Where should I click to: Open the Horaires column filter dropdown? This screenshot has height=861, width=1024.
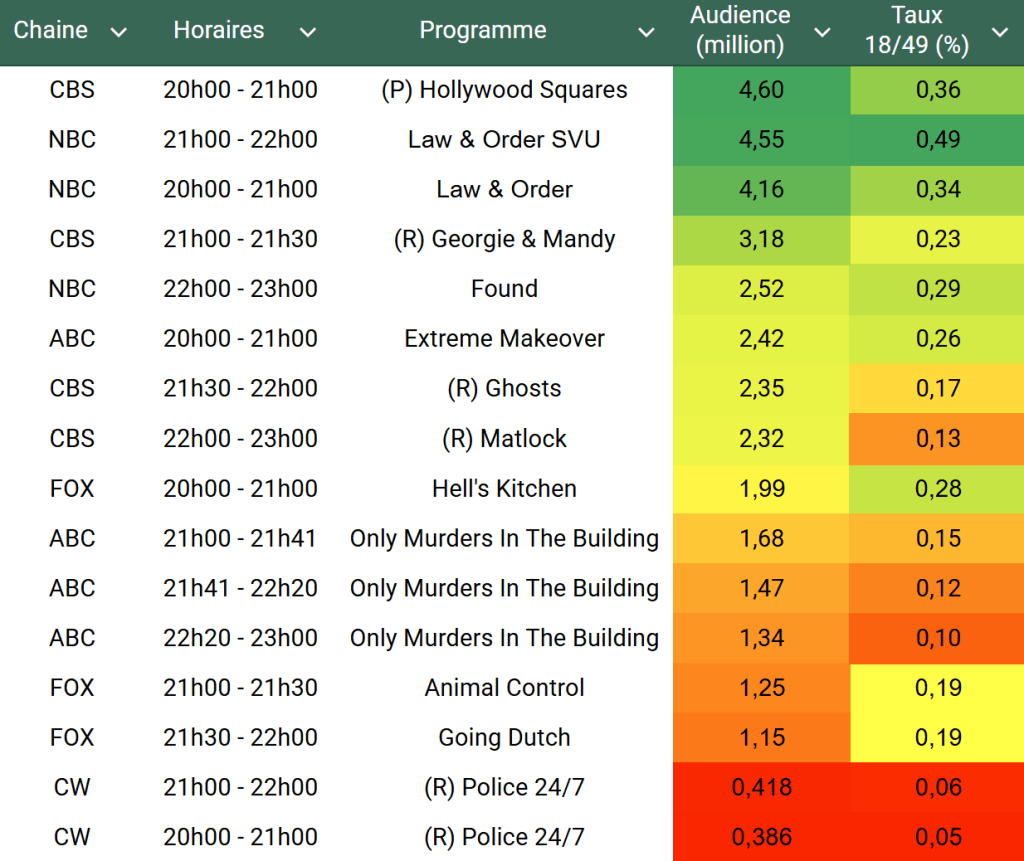pyautogui.click(x=308, y=33)
